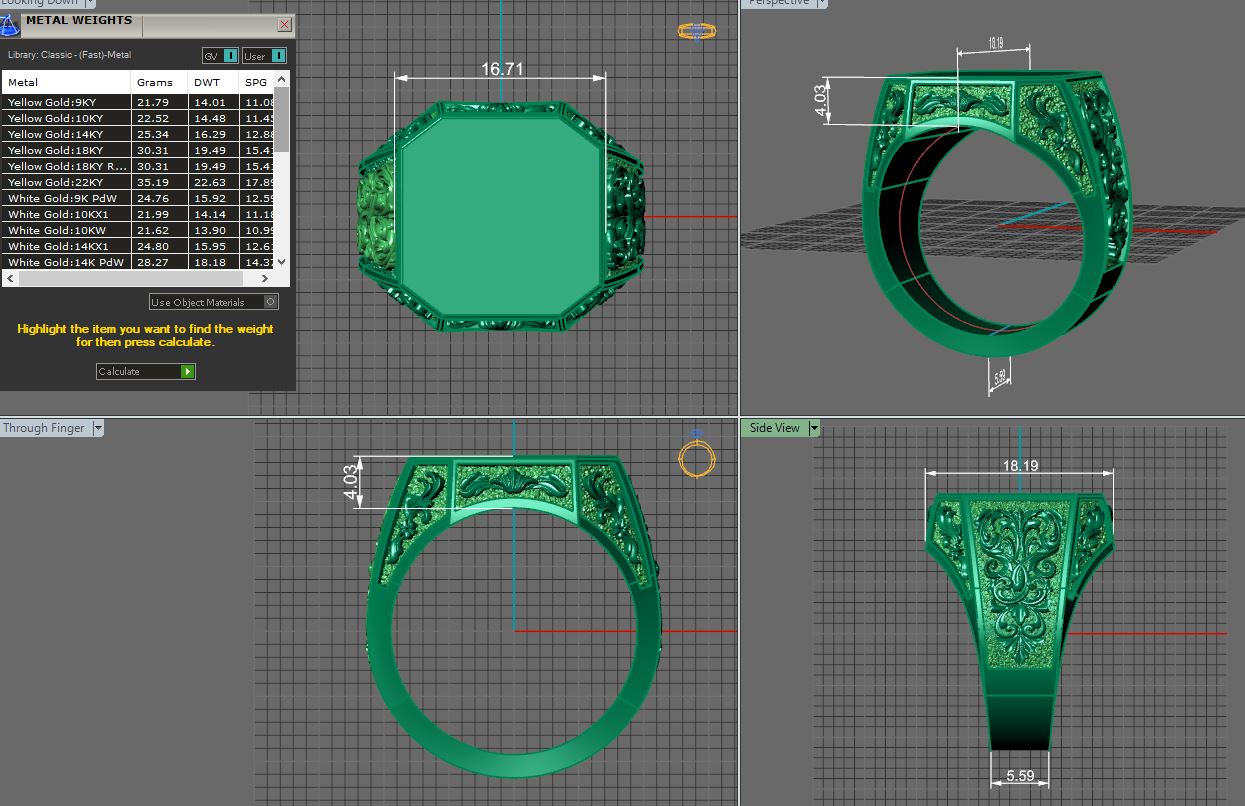Toggle the GV library switch
1245x806 pixels.
point(221,56)
